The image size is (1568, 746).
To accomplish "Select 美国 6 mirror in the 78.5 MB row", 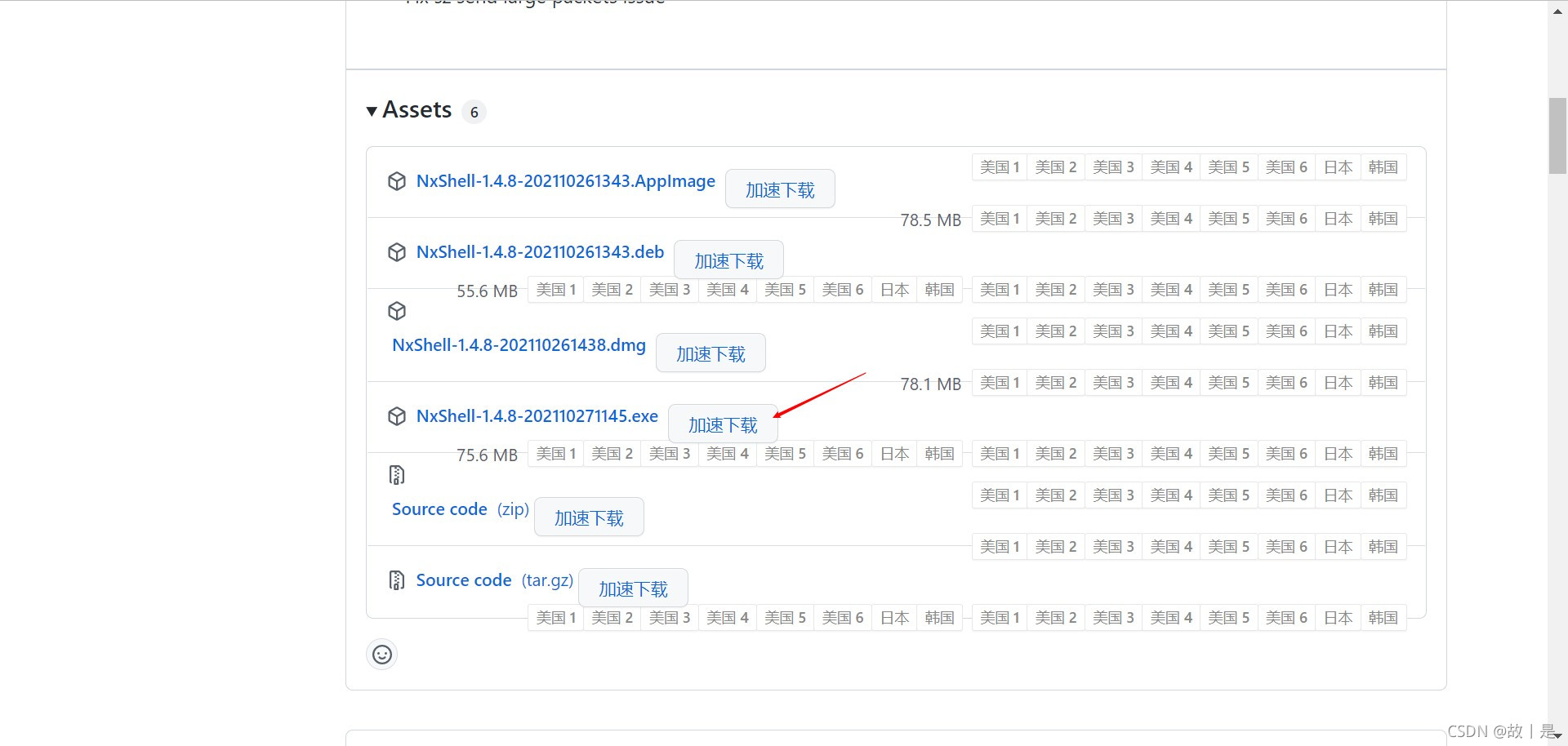I will (1286, 219).
